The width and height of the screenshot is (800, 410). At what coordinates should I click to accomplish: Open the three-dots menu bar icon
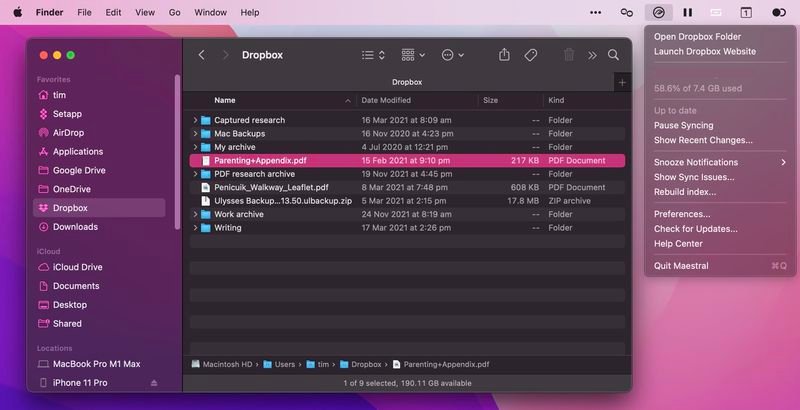pyautogui.click(x=595, y=13)
